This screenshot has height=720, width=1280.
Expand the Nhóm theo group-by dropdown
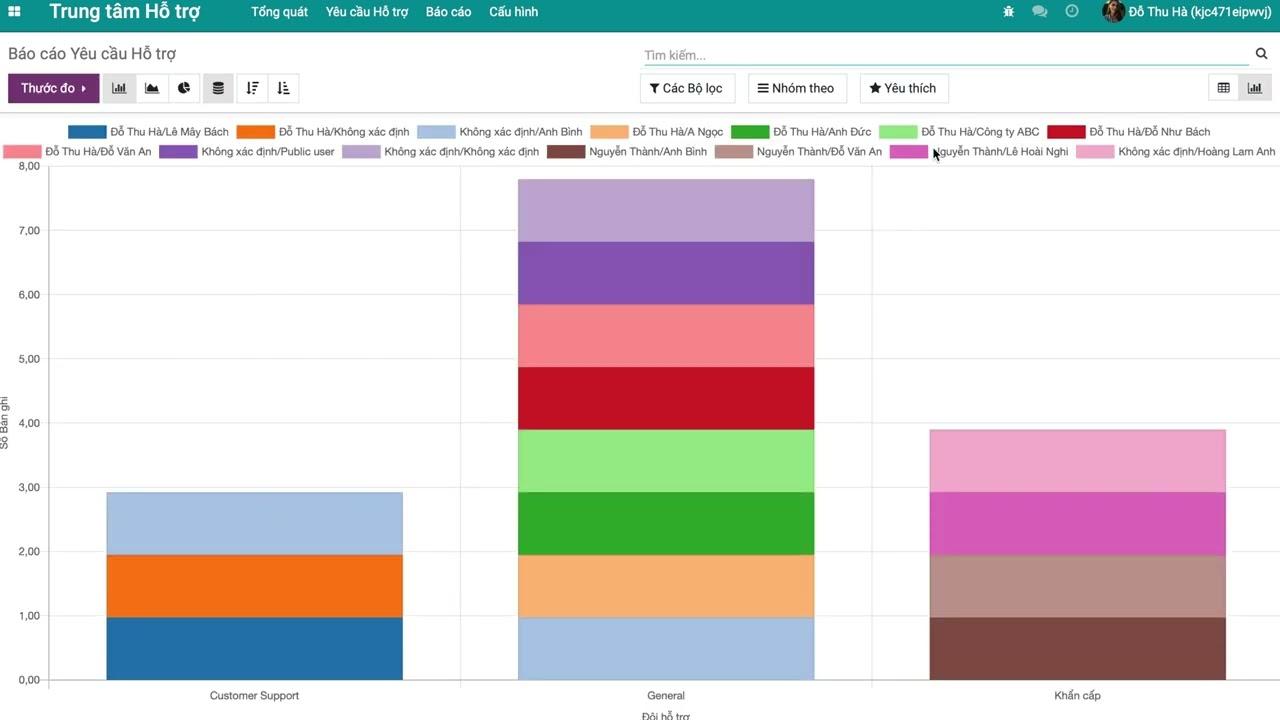point(797,88)
